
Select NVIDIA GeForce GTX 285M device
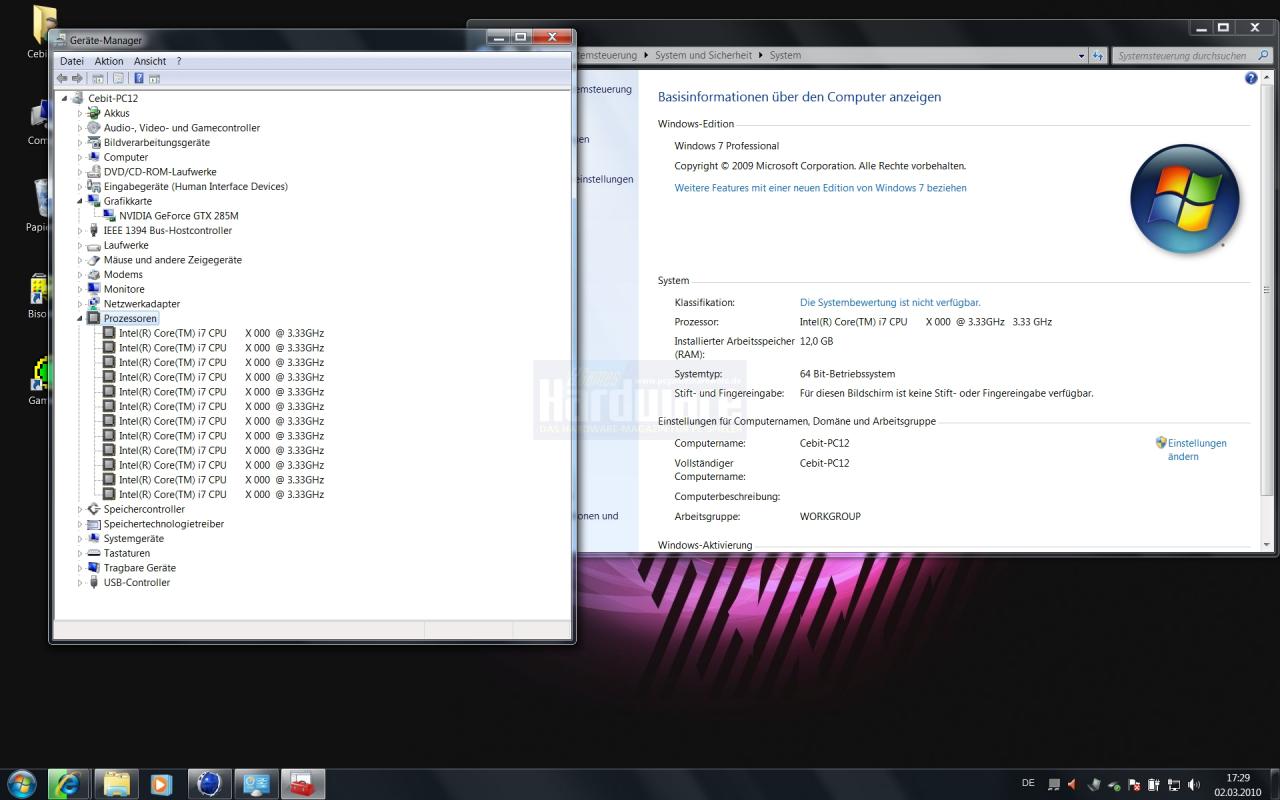pos(178,216)
